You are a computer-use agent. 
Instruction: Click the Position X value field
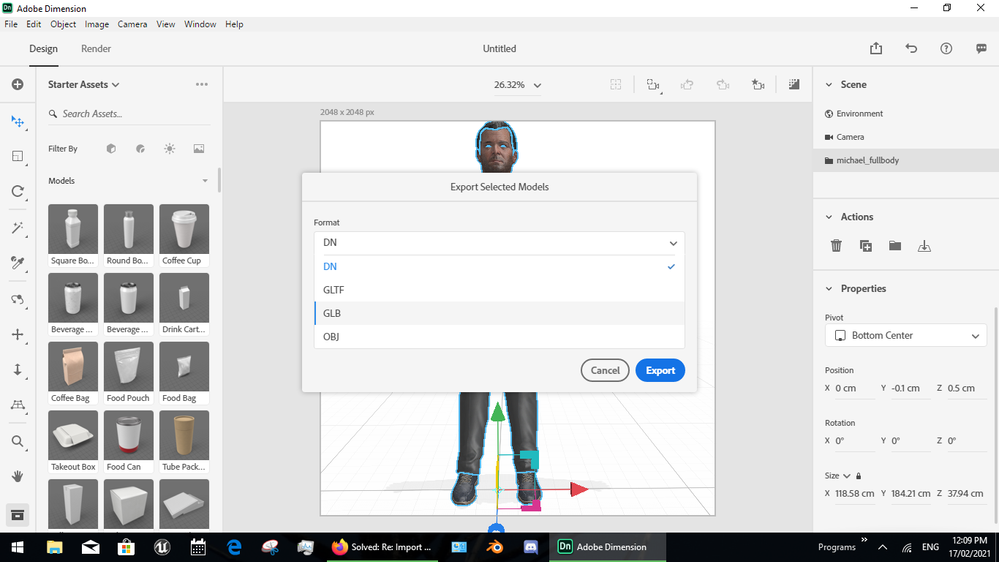854,388
